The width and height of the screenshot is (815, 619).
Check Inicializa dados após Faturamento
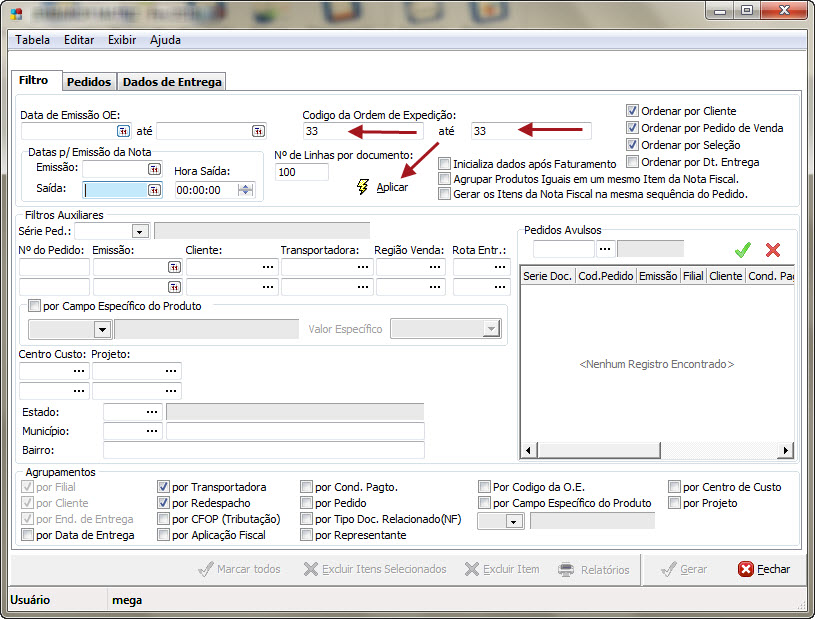pos(444,163)
